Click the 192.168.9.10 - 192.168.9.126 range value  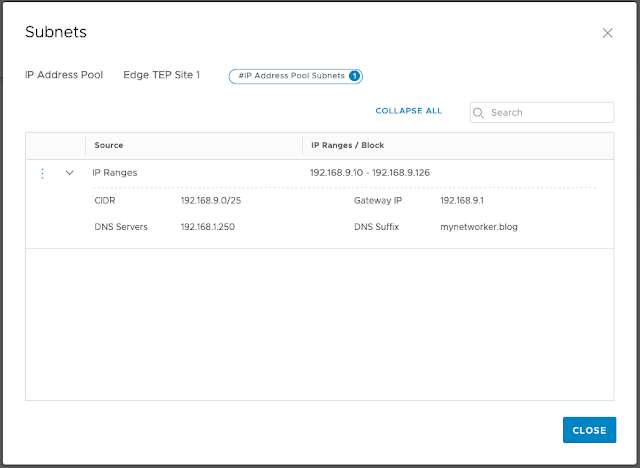370,173
